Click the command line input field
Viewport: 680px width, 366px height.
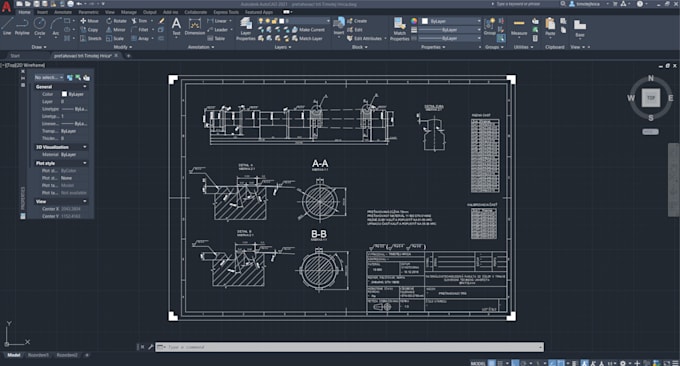[x=350, y=347]
